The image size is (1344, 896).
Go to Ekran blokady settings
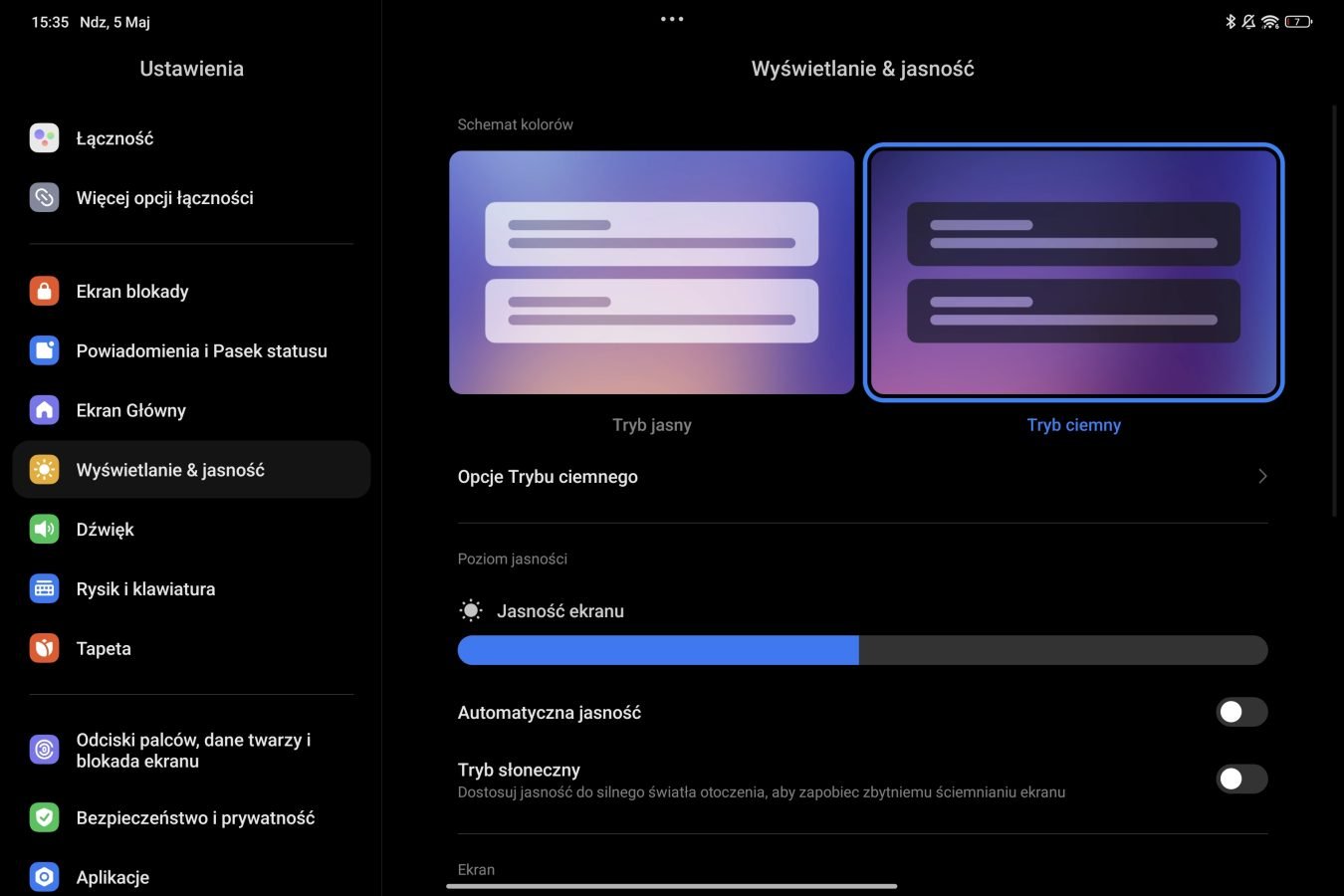(x=191, y=292)
